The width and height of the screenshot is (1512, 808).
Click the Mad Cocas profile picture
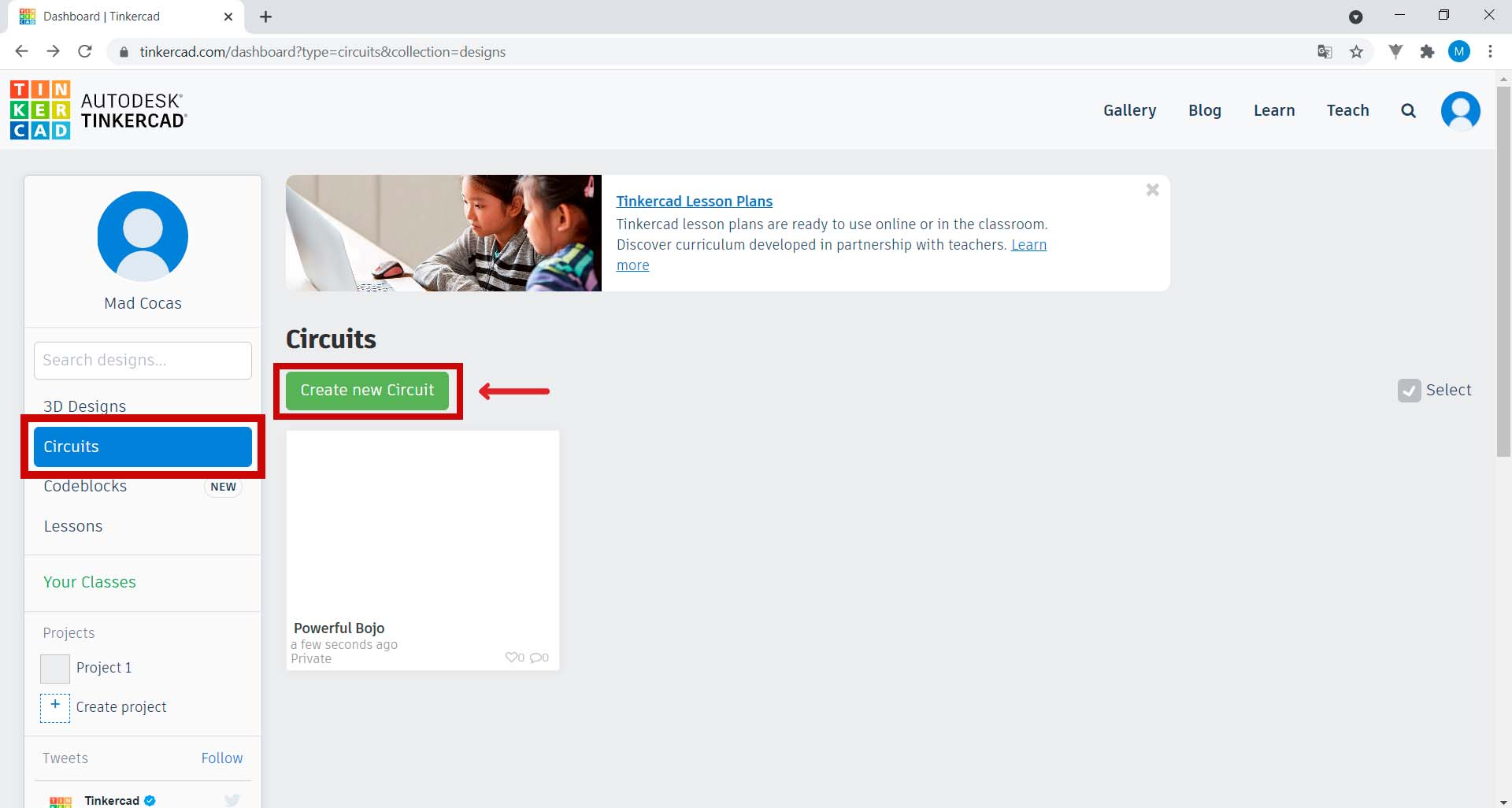143,236
